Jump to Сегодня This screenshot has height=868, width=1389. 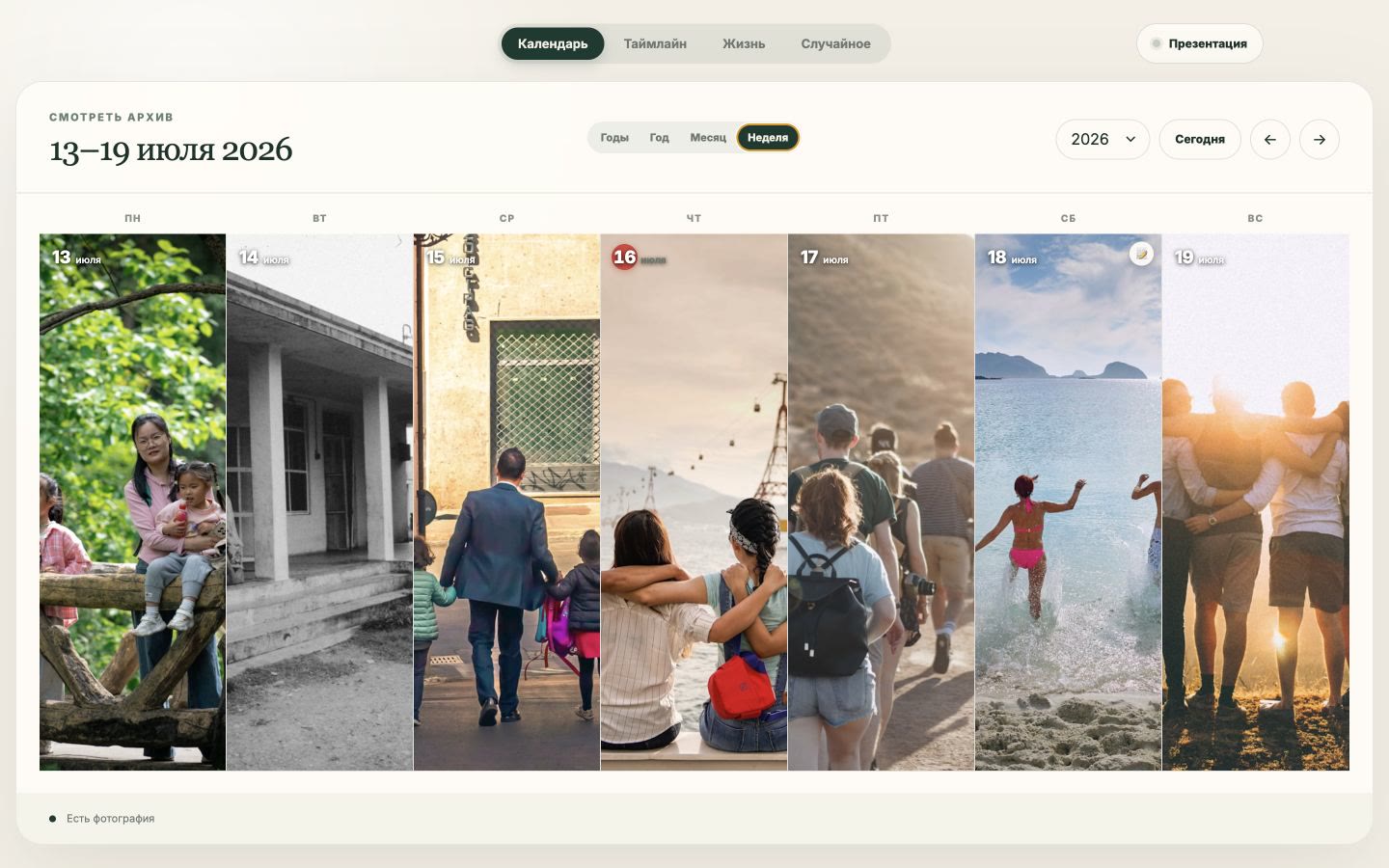[1200, 139]
